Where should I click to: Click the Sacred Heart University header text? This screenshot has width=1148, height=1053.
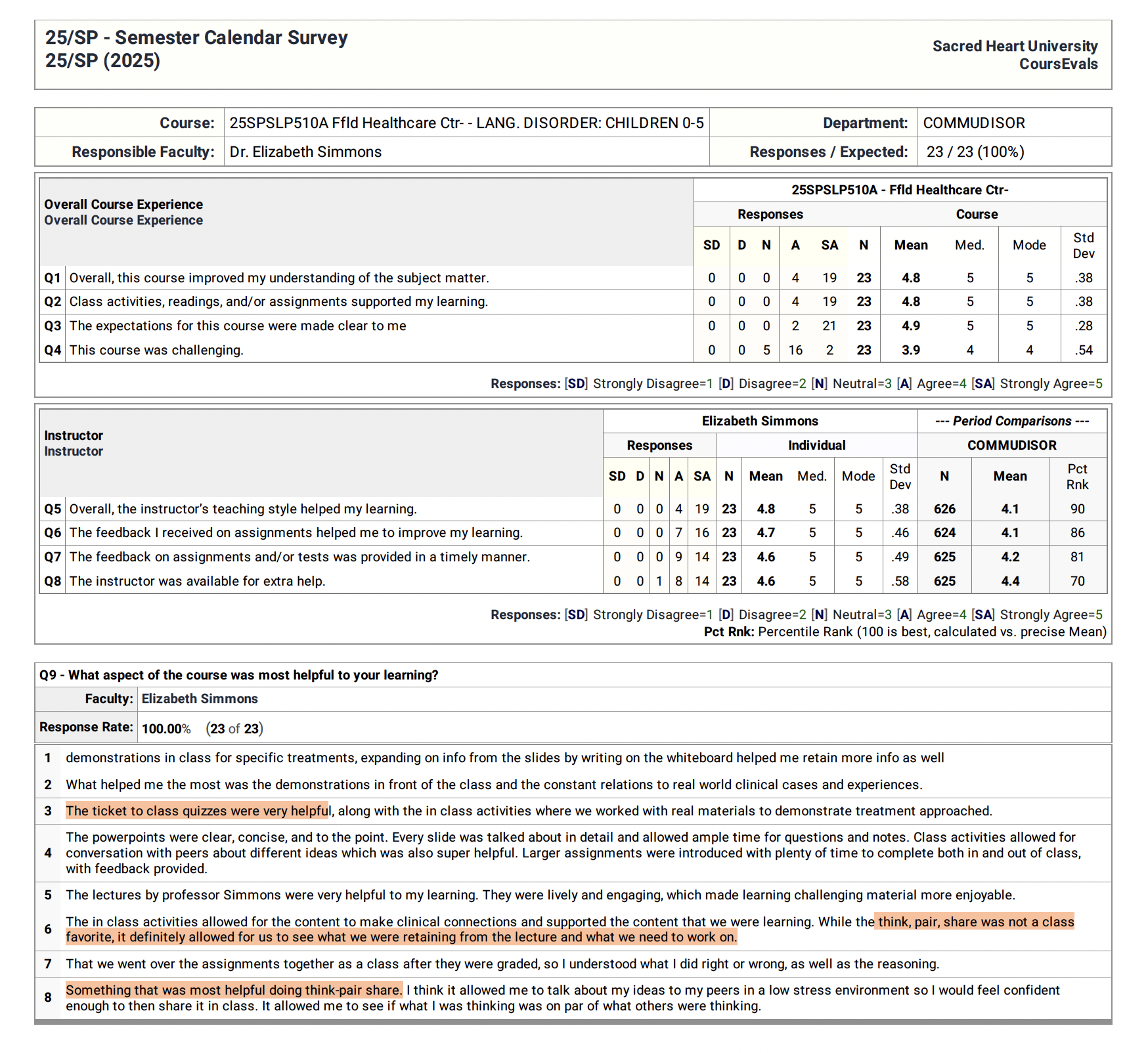[1014, 46]
